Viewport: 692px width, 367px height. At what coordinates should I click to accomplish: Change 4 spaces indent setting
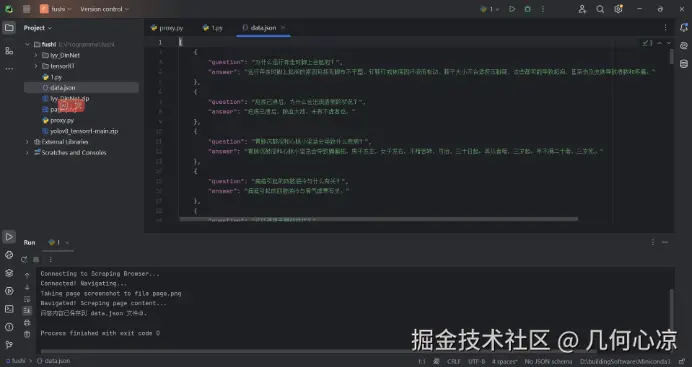tap(504, 361)
